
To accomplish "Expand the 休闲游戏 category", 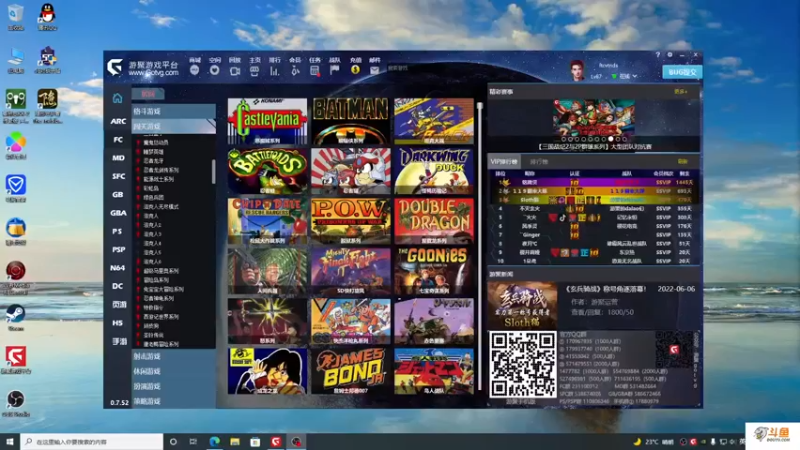I will click(173, 371).
